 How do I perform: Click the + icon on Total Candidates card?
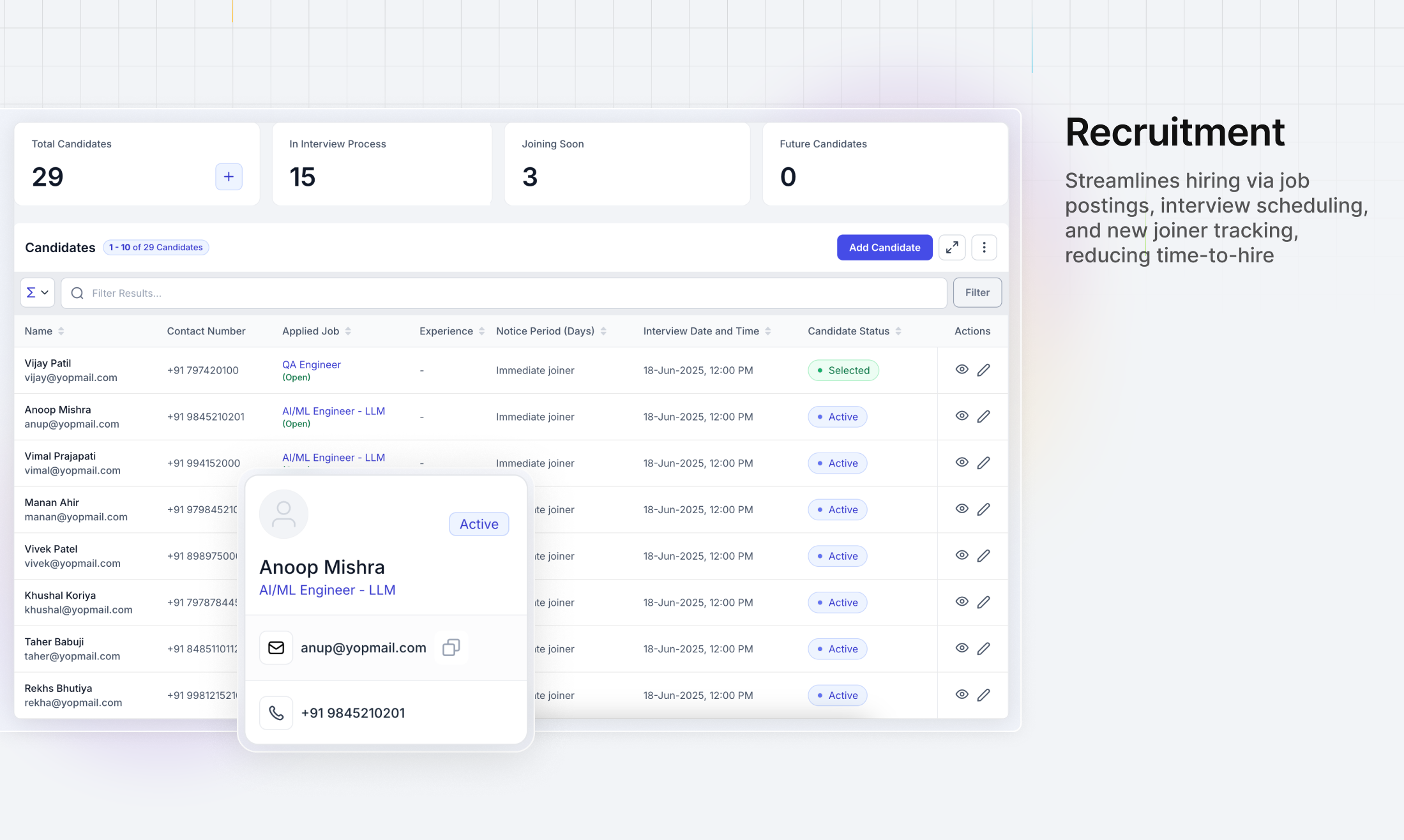click(228, 177)
